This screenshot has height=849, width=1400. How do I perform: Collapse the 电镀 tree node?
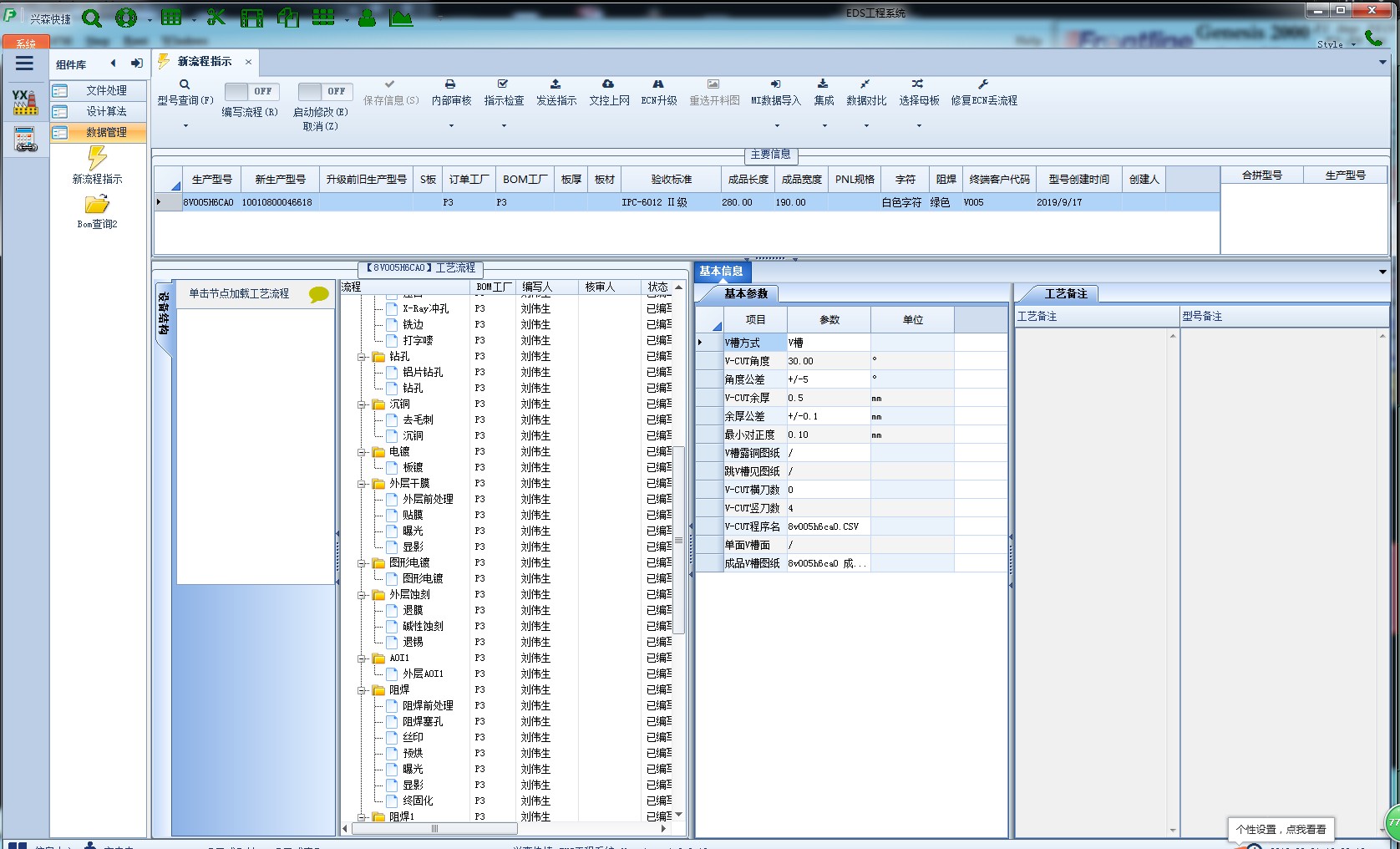click(x=363, y=452)
